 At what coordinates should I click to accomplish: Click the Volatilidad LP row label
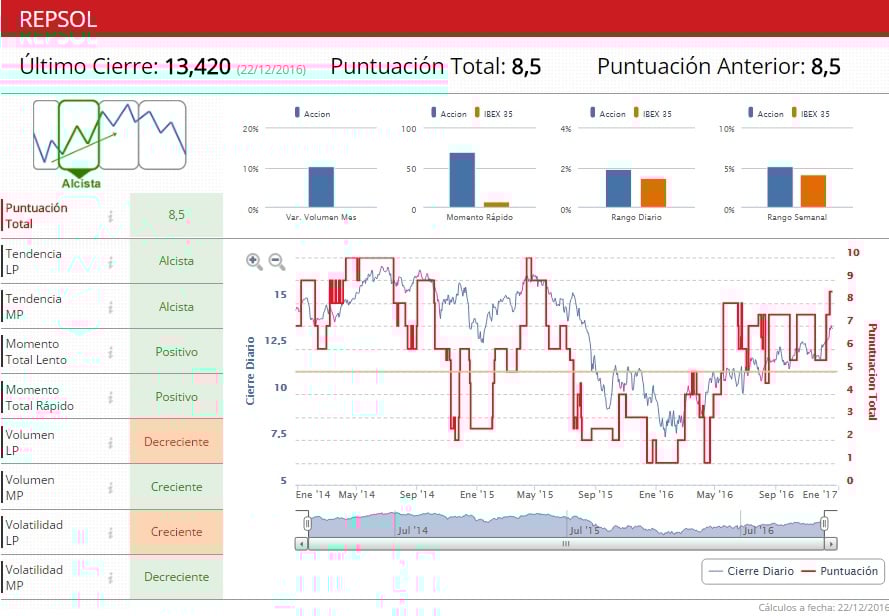coord(34,533)
